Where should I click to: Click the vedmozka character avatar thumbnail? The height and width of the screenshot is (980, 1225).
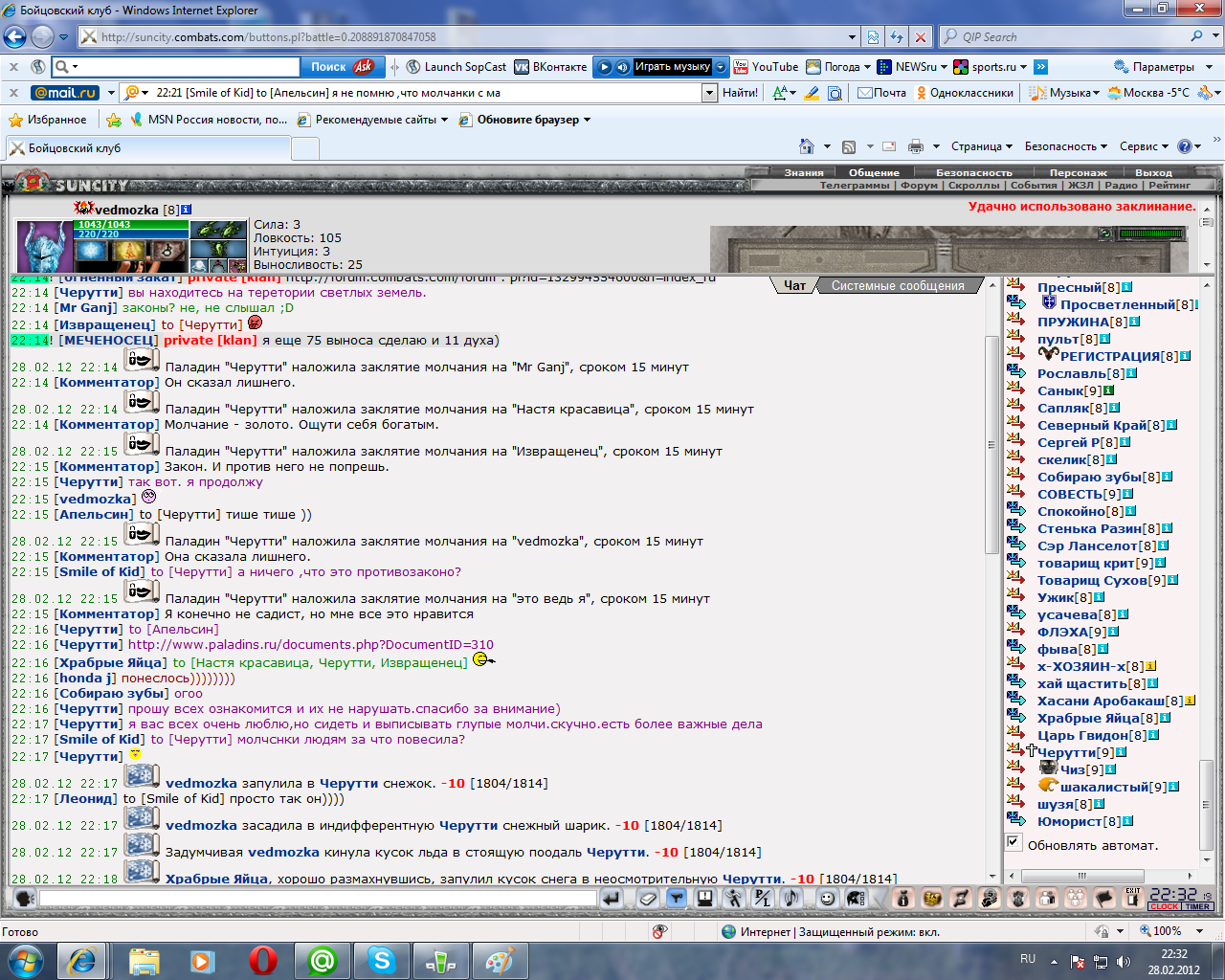[45, 247]
